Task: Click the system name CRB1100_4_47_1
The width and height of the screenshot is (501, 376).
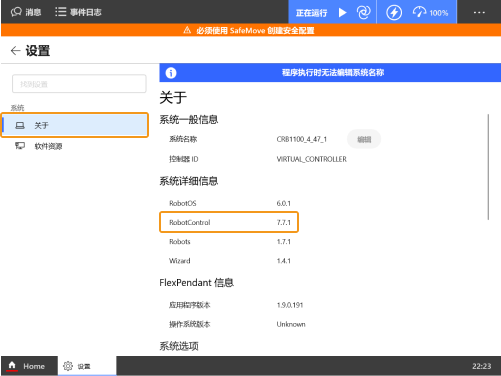Action: (x=302, y=139)
